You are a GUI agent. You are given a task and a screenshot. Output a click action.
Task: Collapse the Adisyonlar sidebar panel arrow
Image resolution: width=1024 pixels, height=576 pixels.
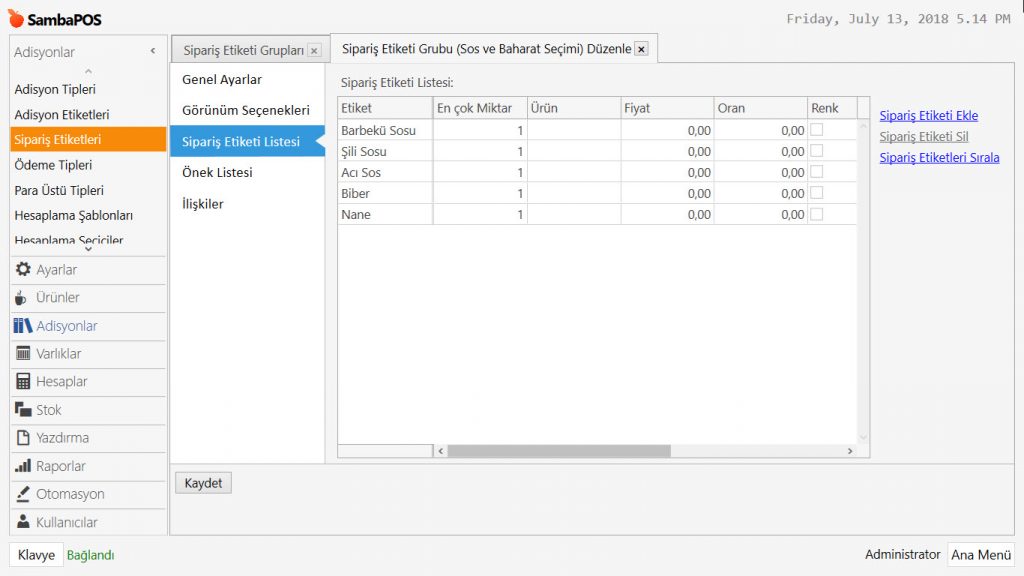153,51
